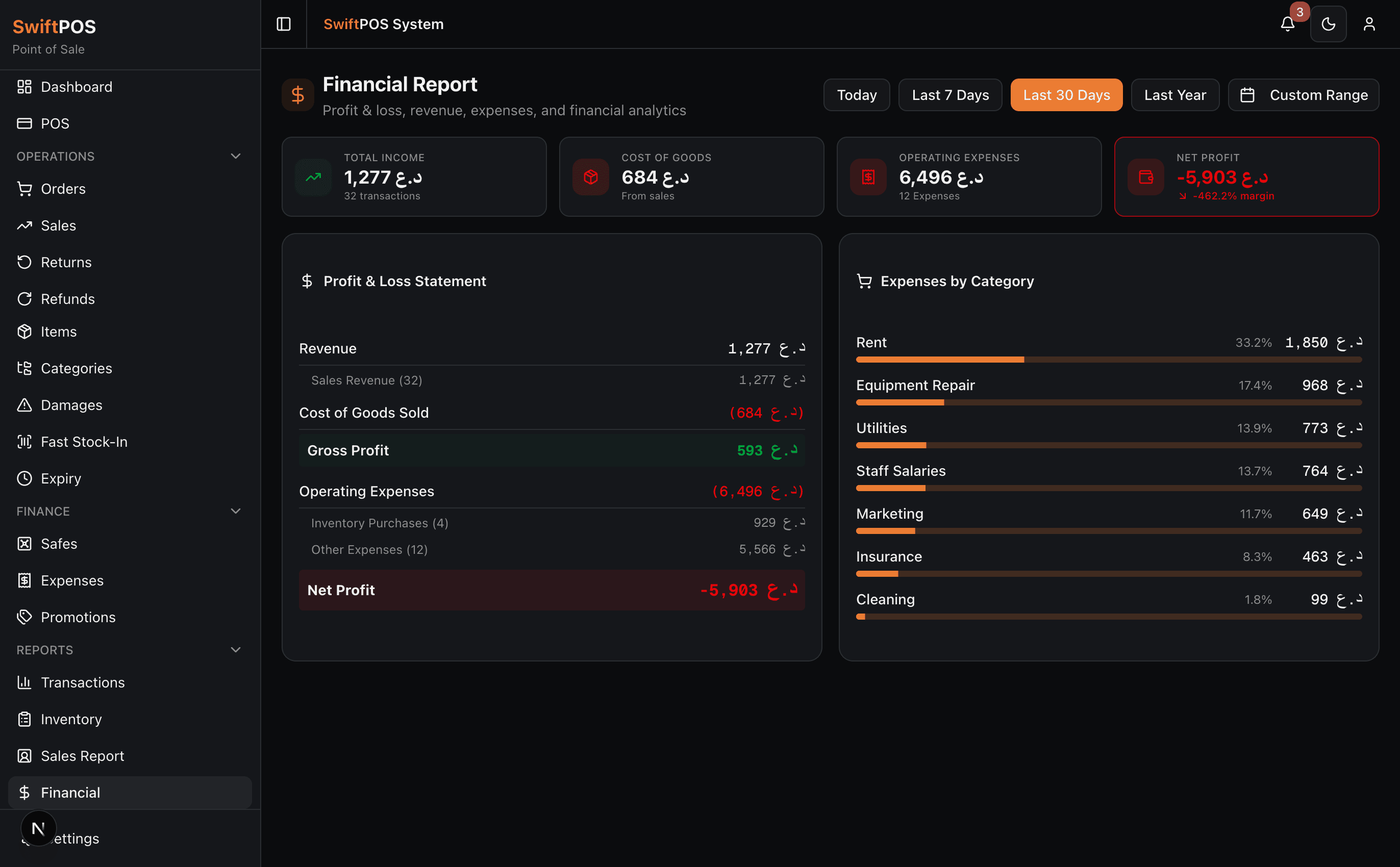This screenshot has height=867, width=1400.
Task: Collapse the Finance section chevron
Action: point(235,511)
